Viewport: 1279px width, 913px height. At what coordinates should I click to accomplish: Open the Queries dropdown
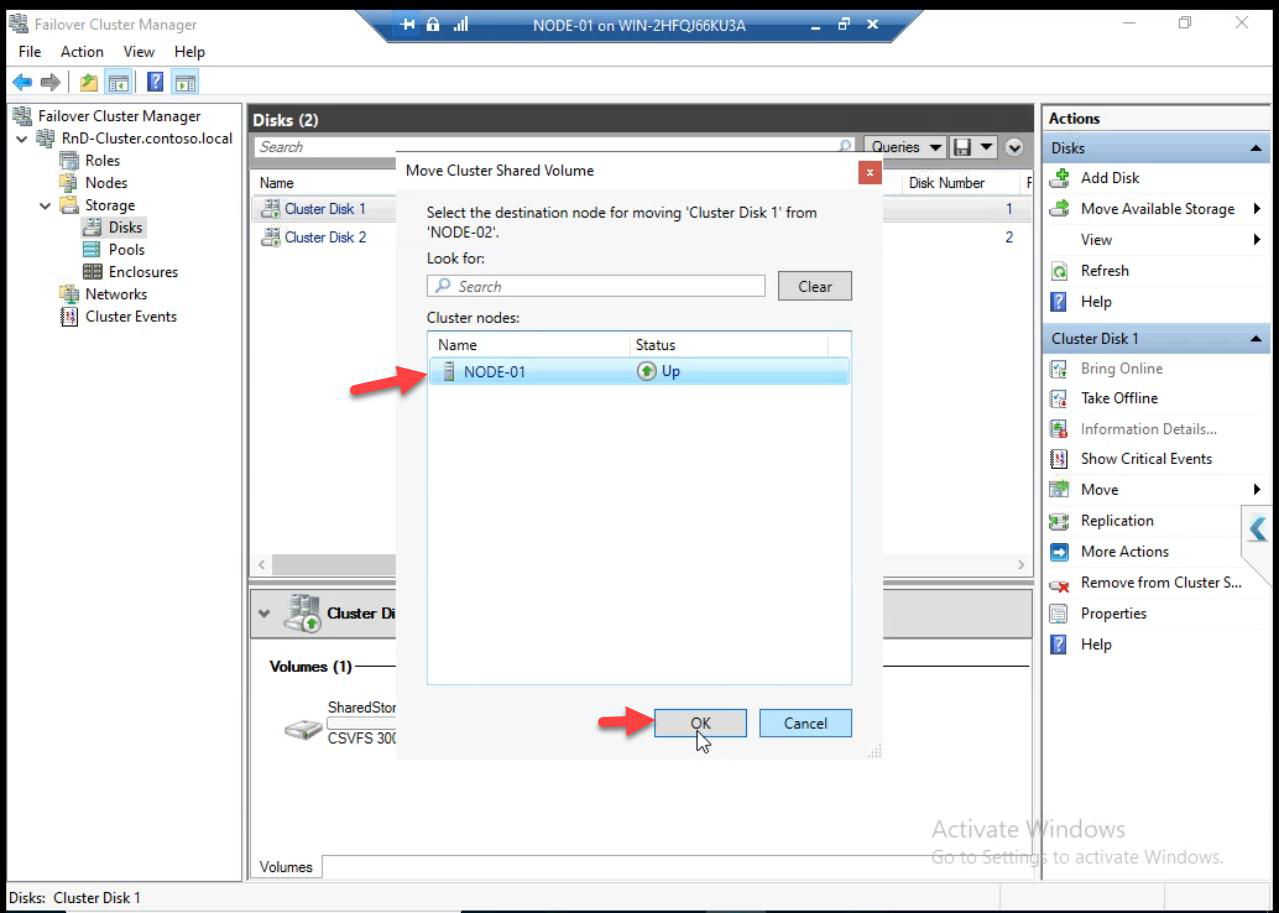pos(906,147)
